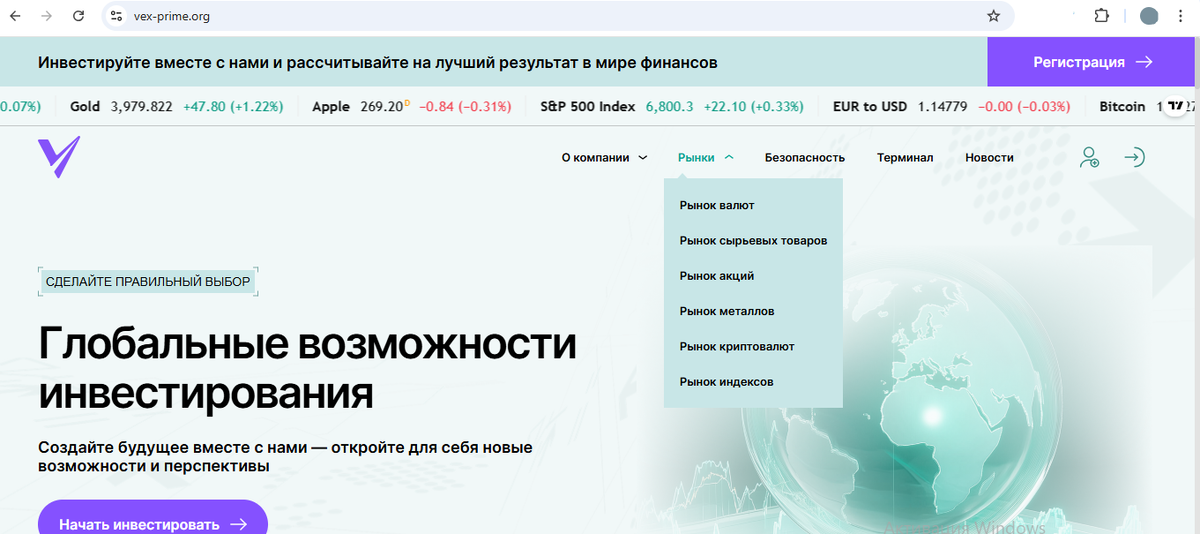Click the TradingView logo on ticker

[1177, 106]
